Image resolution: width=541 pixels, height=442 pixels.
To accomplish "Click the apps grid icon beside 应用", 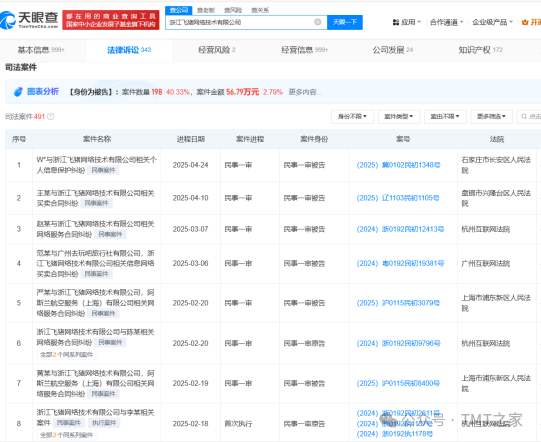I will click(396, 22).
